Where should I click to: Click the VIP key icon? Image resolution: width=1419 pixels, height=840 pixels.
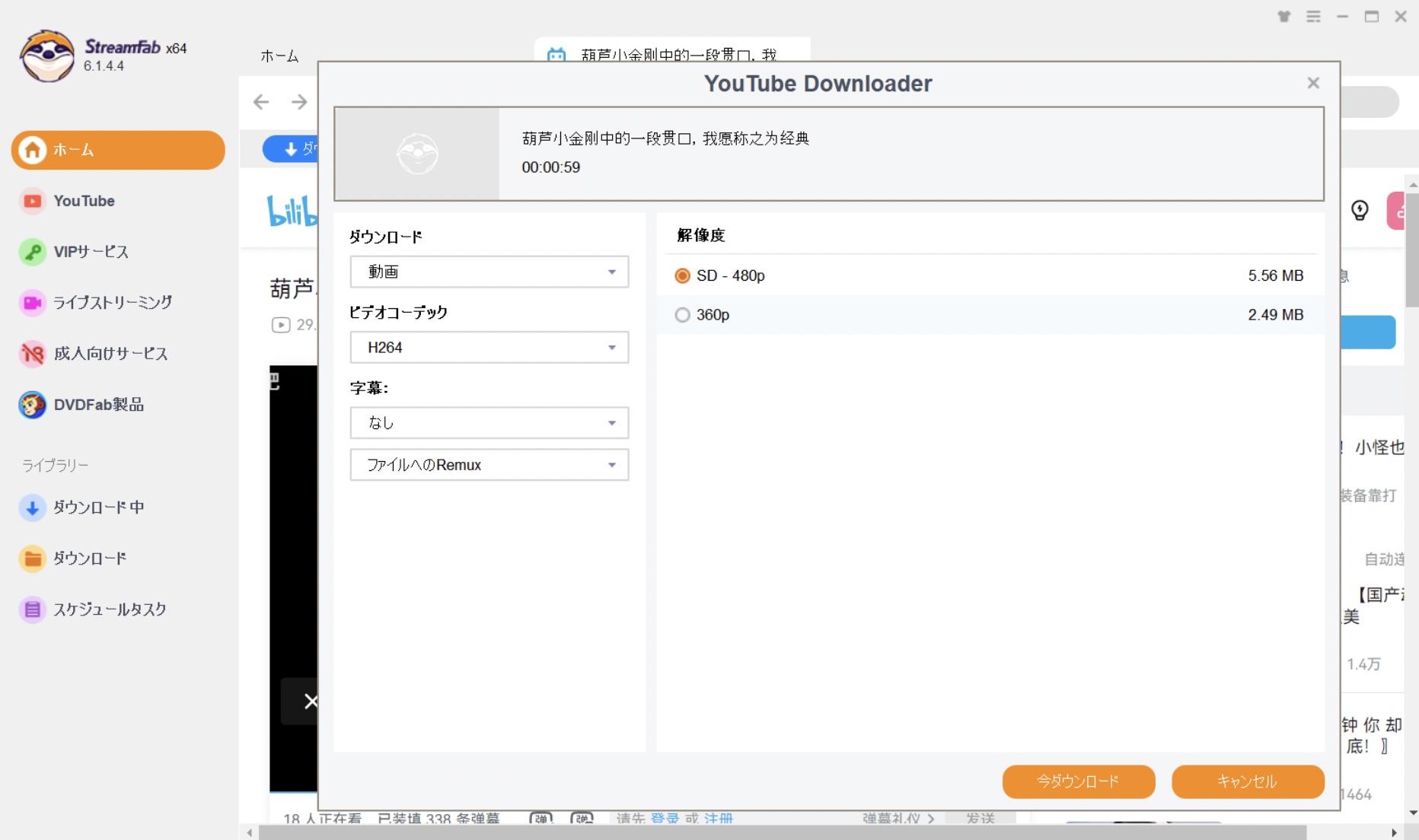pyautogui.click(x=32, y=252)
